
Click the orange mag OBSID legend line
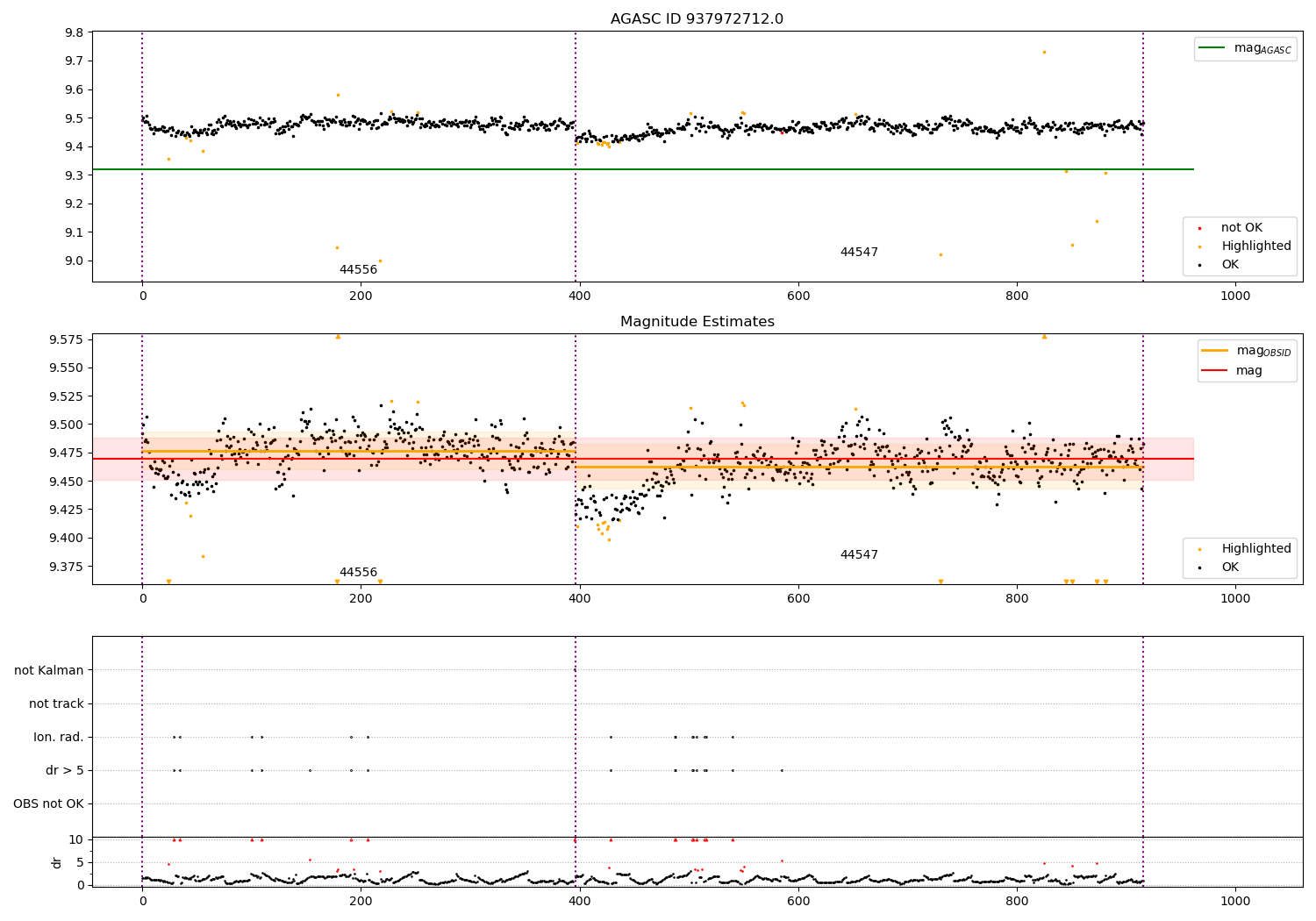(x=1215, y=350)
